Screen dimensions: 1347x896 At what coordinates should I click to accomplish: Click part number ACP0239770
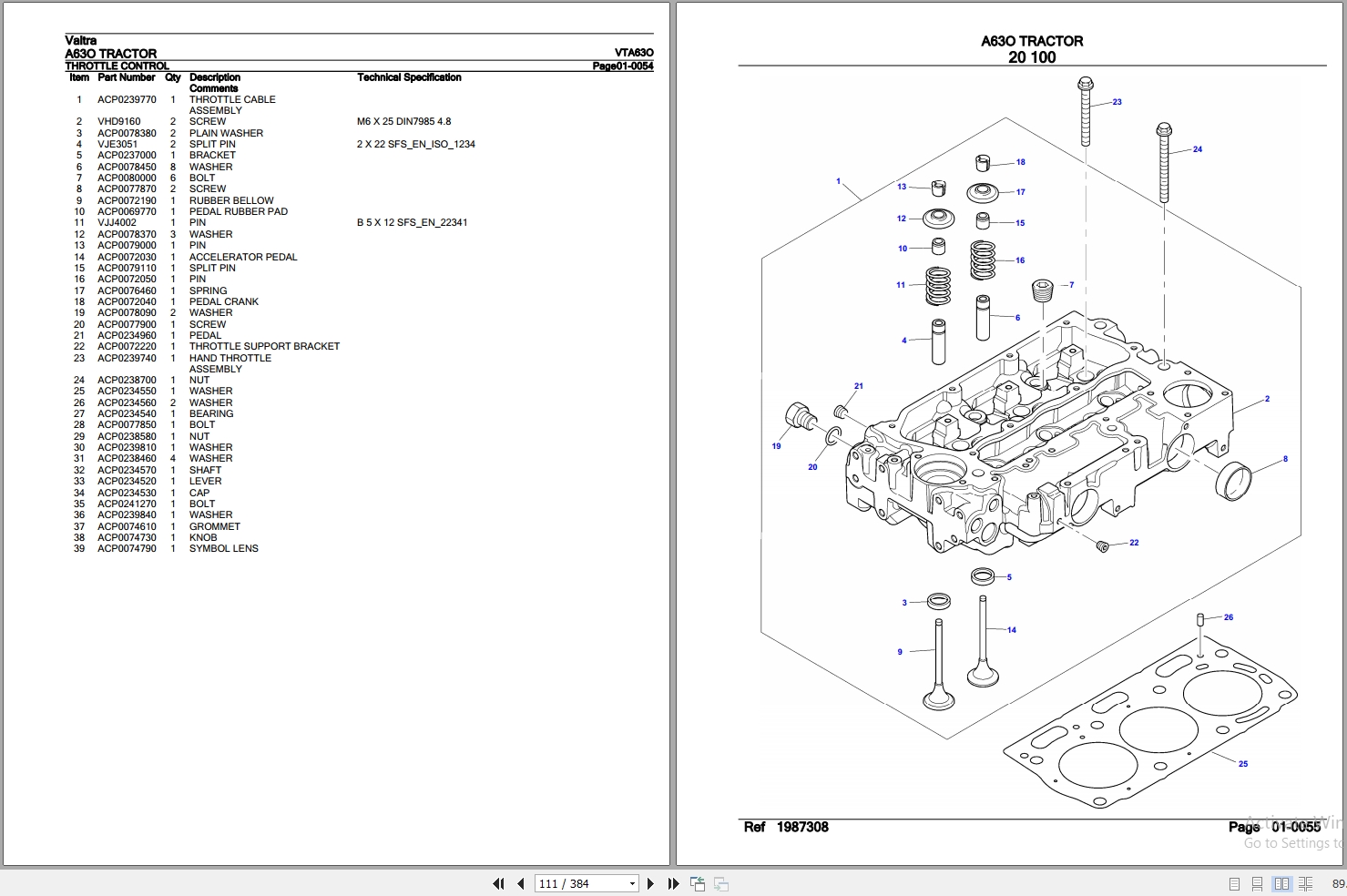(127, 99)
